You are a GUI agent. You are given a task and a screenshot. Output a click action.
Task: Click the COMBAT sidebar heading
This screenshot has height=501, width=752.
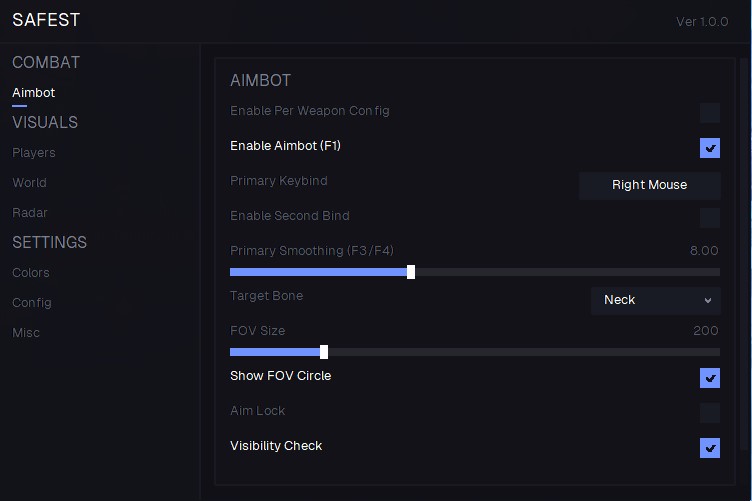tap(46, 63)
